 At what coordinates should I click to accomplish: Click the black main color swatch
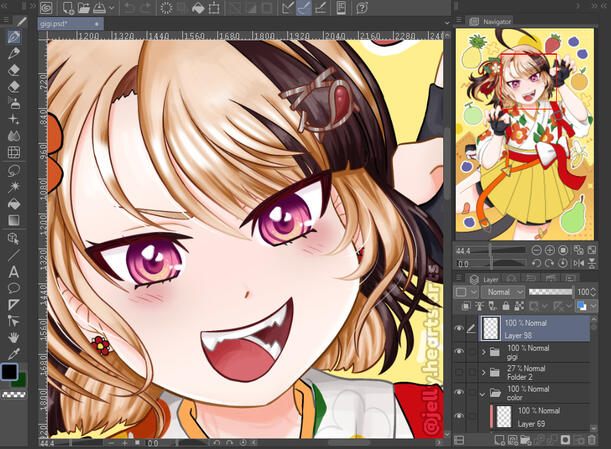(x=9, y=371)
